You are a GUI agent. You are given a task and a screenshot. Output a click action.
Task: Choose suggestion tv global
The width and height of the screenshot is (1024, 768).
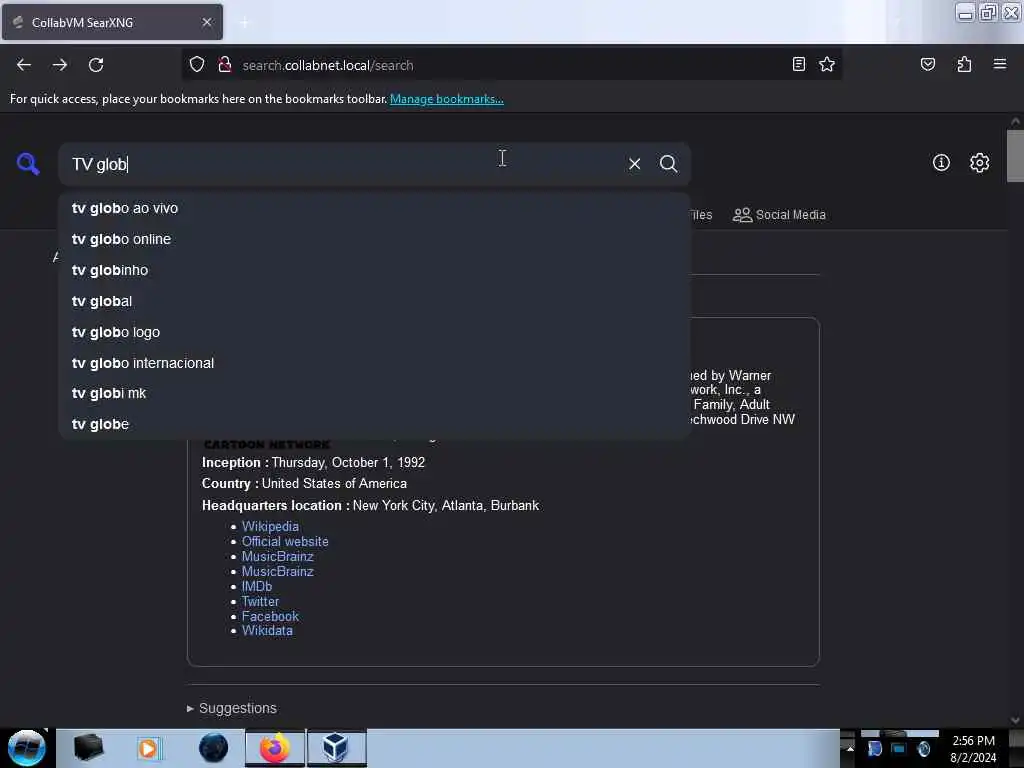point(374,301)
